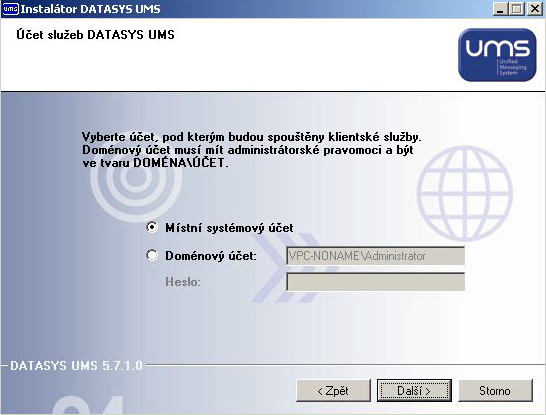The image size is (546, 415).
Task: Click the Účet služeb DATASYS UMS heading
Action: pos(95,35)
